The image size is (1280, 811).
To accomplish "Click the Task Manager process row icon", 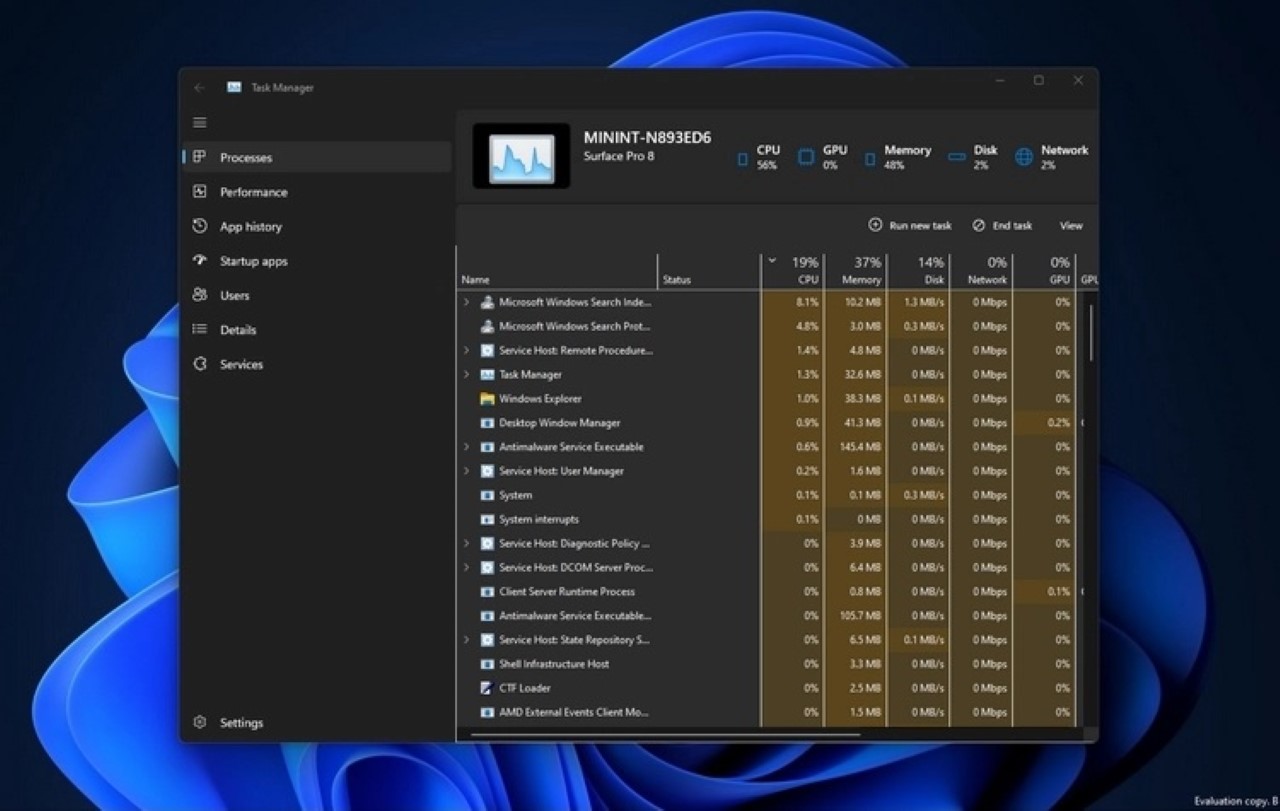I will 487,374.
